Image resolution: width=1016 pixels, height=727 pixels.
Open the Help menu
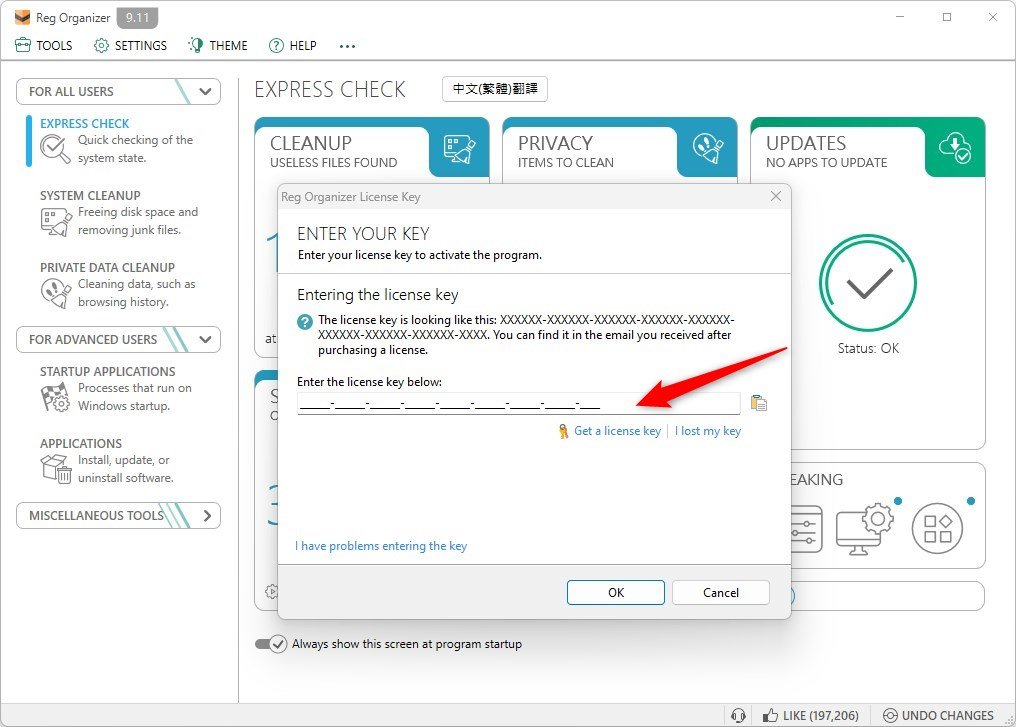click(293, 45)
